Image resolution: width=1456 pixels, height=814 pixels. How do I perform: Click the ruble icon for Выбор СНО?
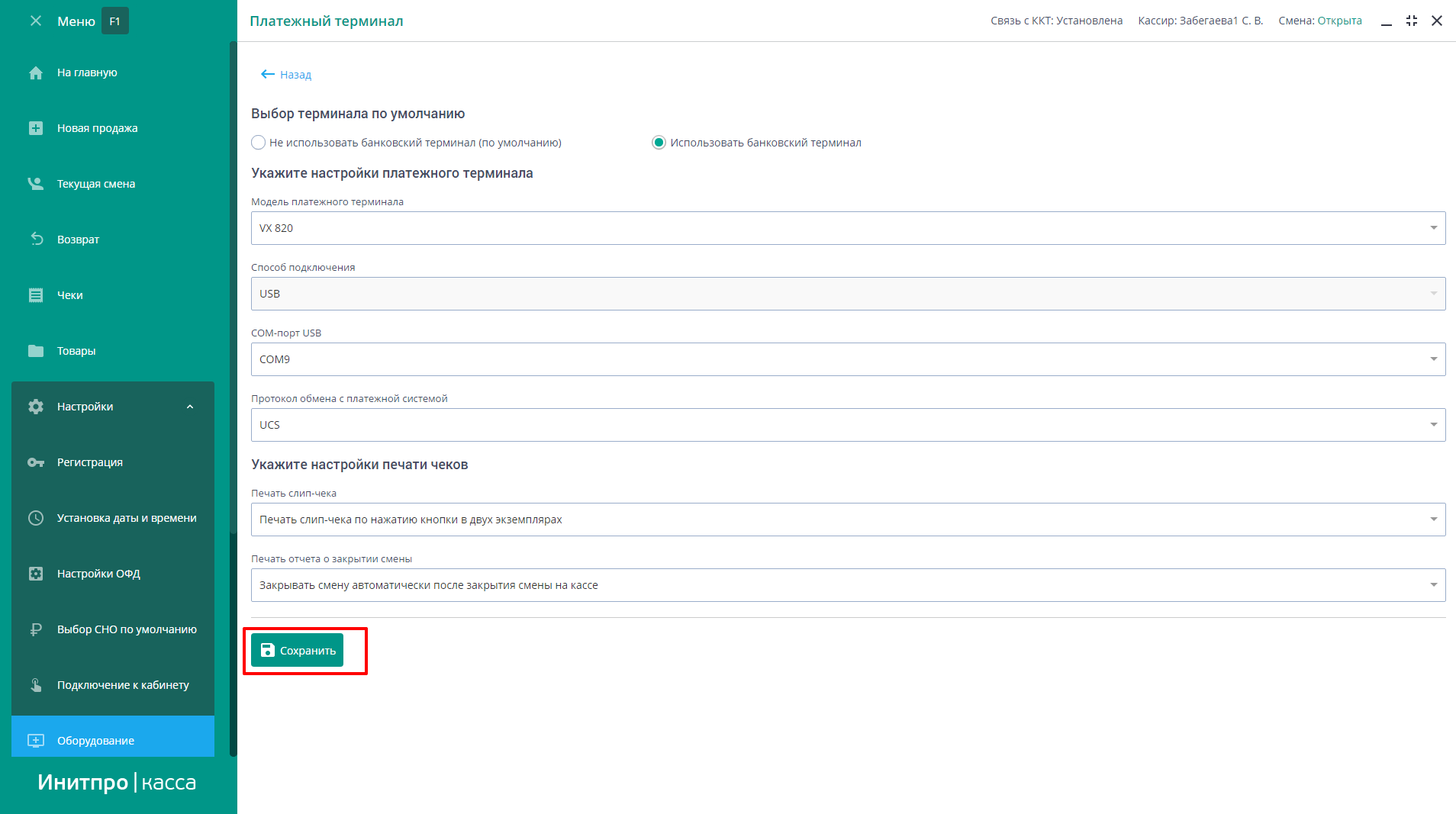pos(36,629)
